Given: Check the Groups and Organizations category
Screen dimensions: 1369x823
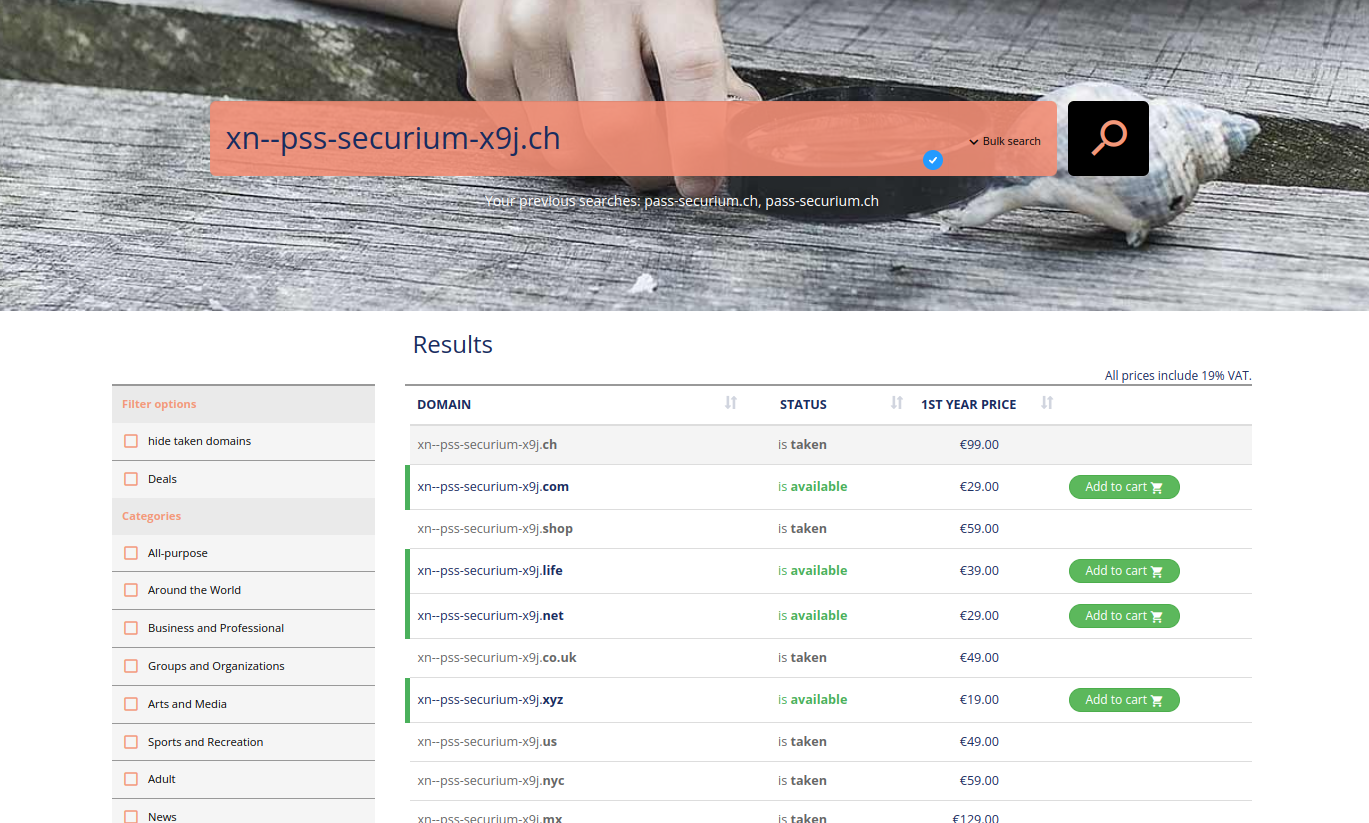Looking at the screenshot, I should (x=131, y=666).
